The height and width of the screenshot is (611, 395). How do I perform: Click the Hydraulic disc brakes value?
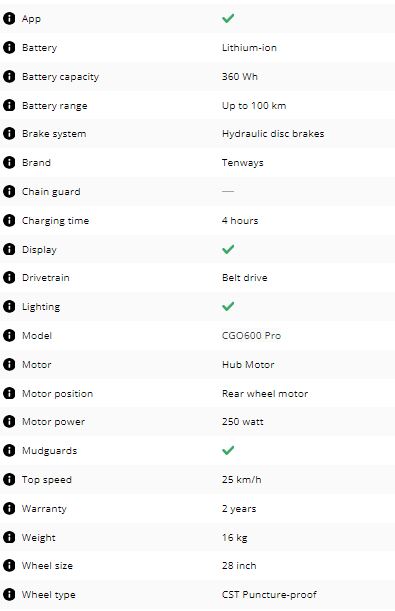point(273,134)
